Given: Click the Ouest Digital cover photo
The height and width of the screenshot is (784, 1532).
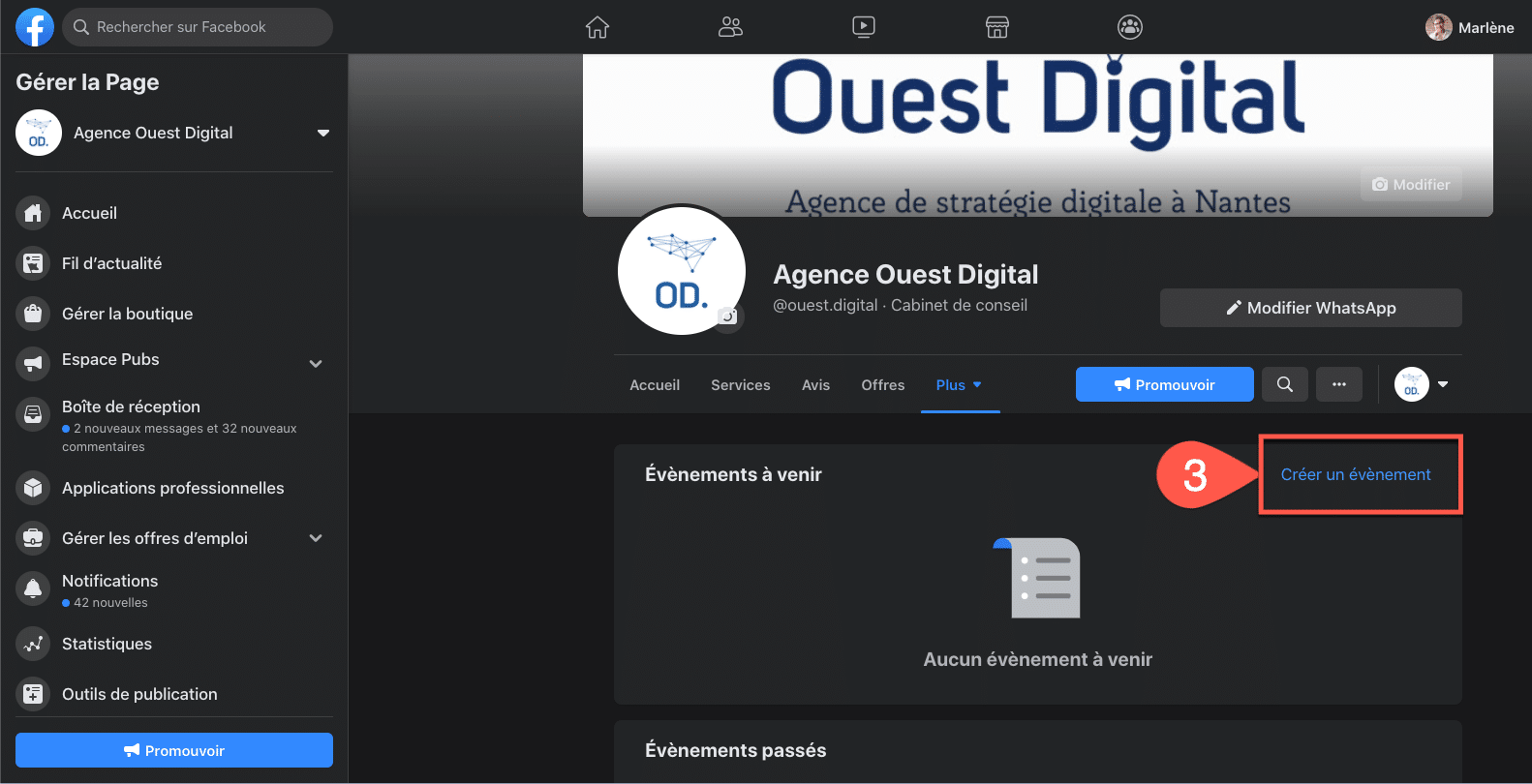Looking at the screenshot, I should coord(1038,136).
